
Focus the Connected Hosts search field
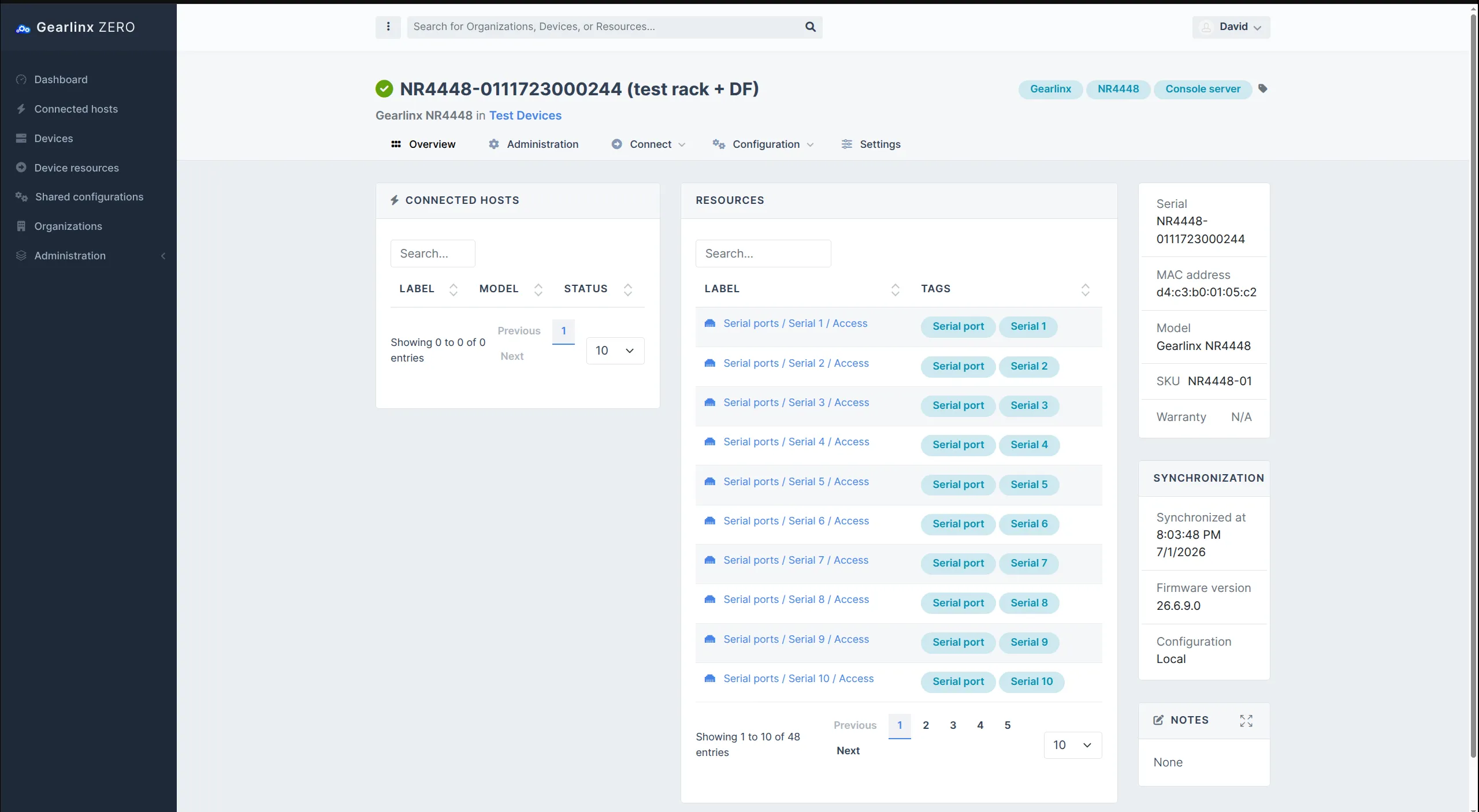(433, 254)
